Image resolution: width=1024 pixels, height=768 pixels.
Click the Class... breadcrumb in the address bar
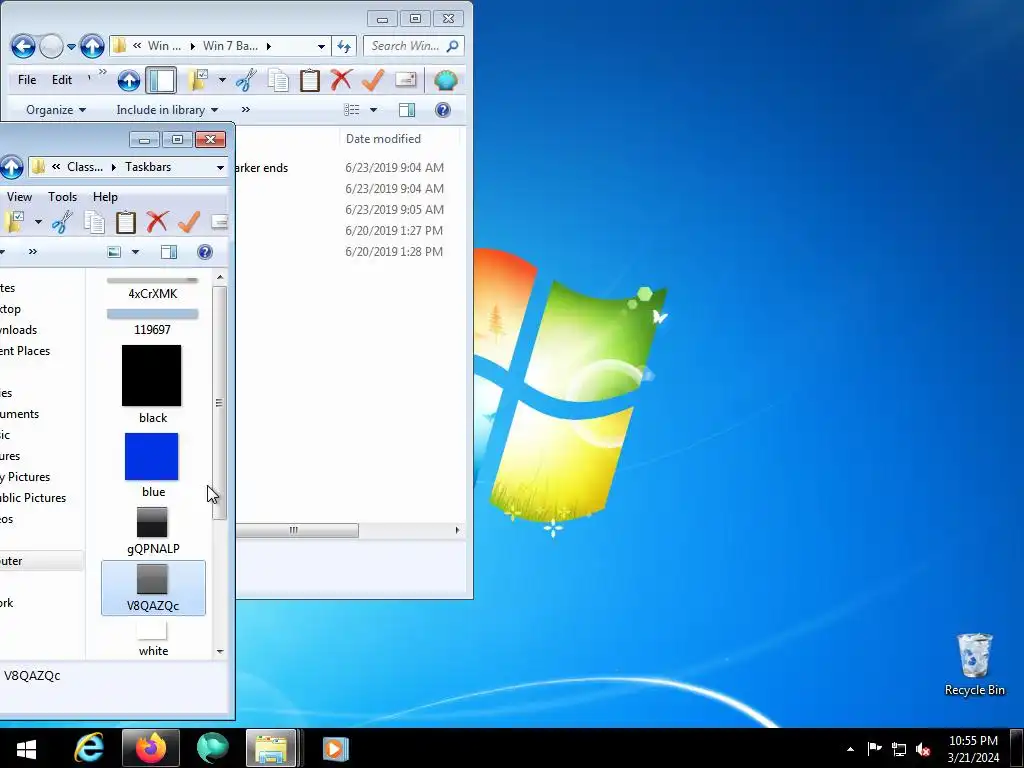pos(85,167)
